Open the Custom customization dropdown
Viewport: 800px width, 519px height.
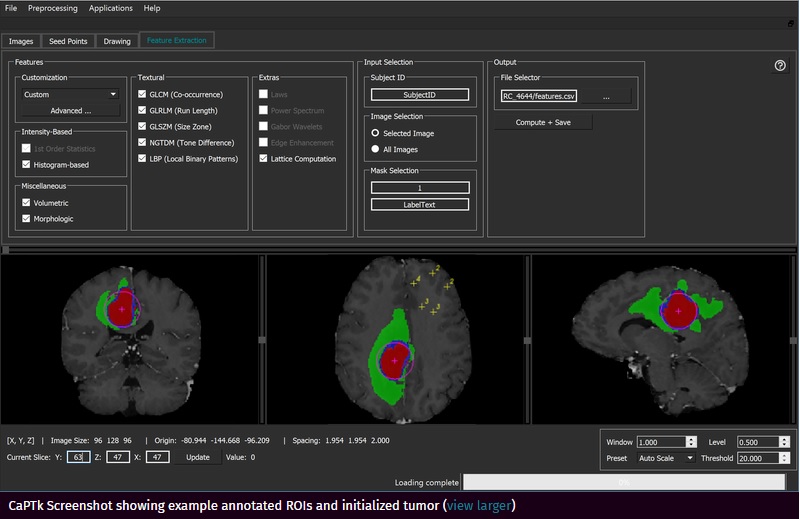pyautogui.click(x=70, y=94)
